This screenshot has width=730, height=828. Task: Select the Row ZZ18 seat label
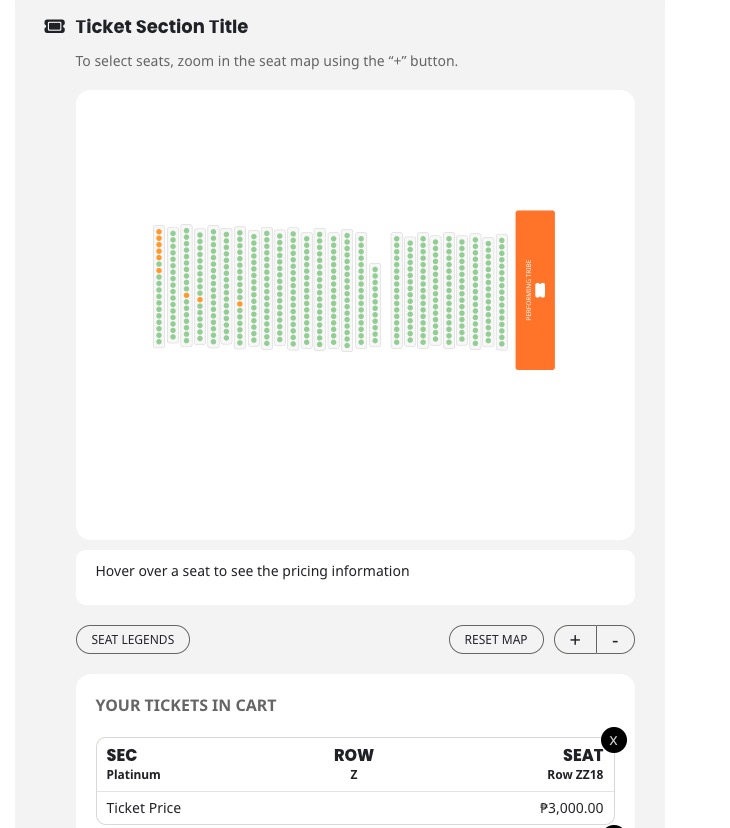(575, 774)
